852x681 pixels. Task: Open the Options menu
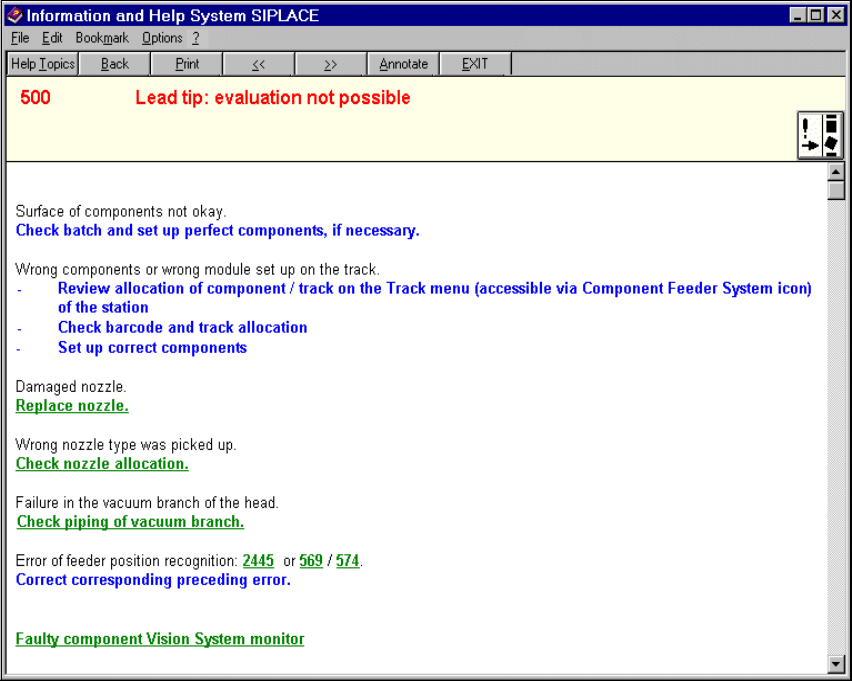tap(162, 38)
